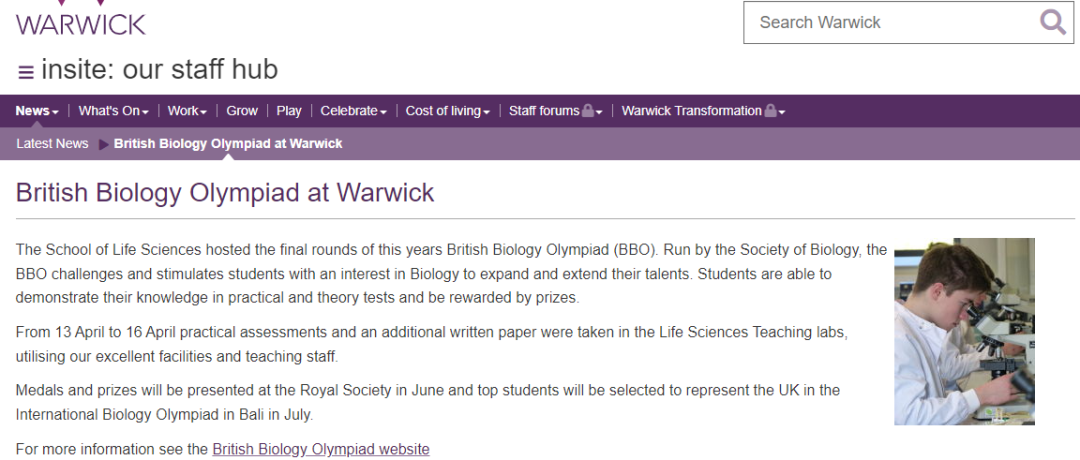Click the student with microscope photo
Screen dimensions: 1080x460
(964, 331)
